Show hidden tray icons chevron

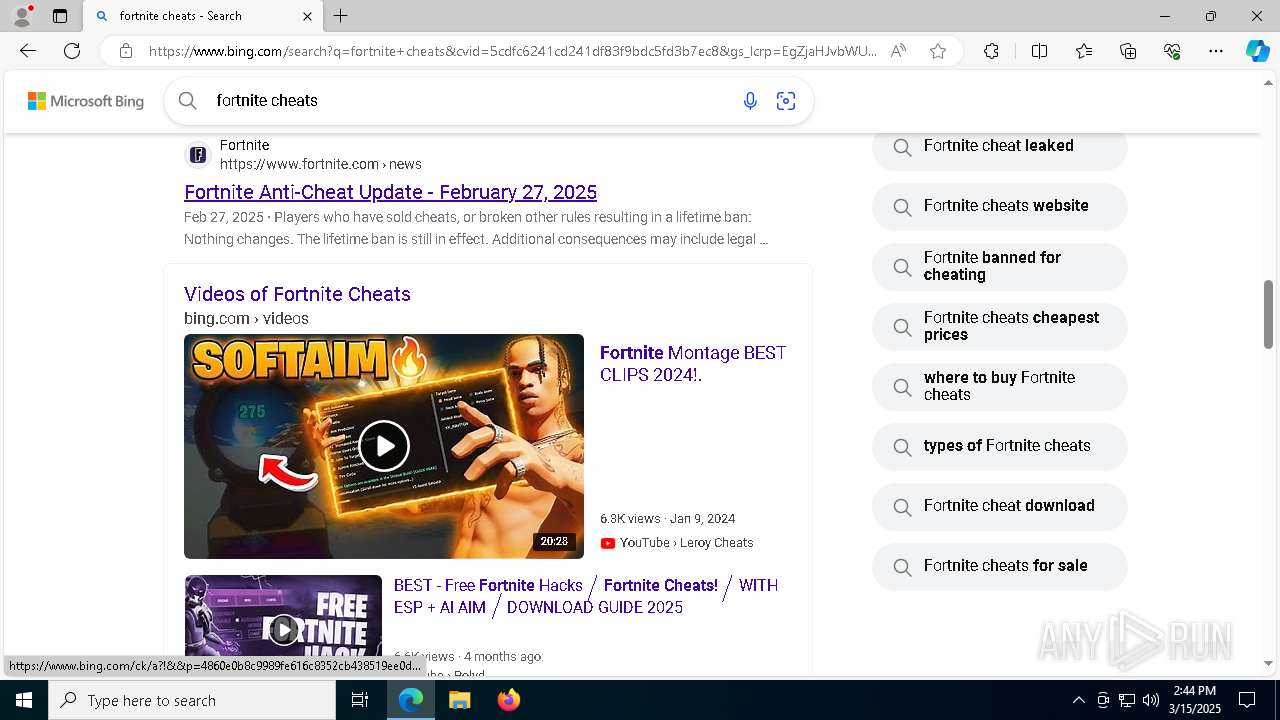click(1078, 700)
